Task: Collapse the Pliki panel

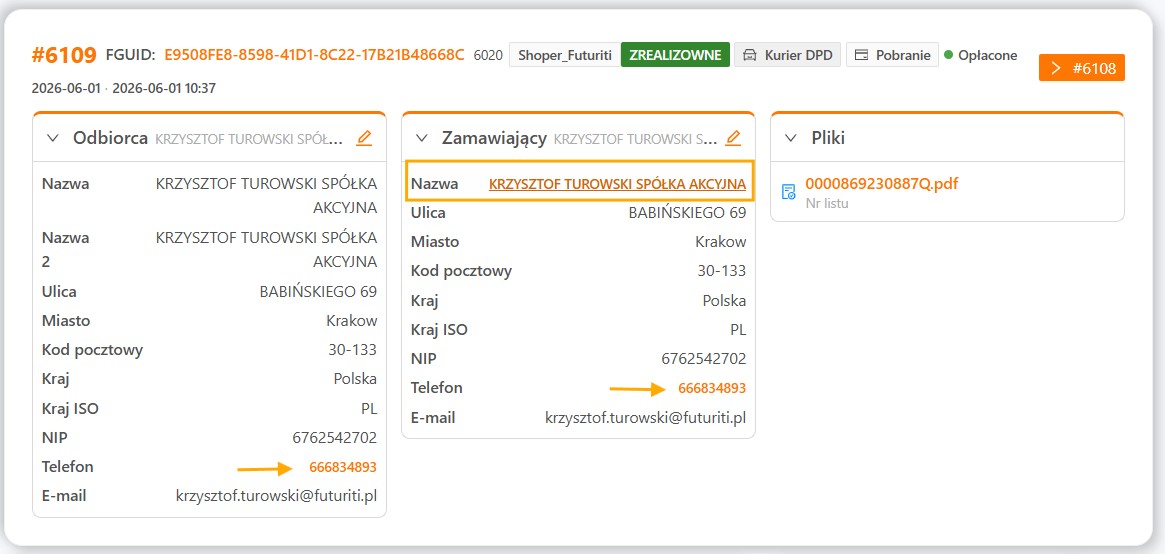Action: pyautogui.click(x=791, y=138)
